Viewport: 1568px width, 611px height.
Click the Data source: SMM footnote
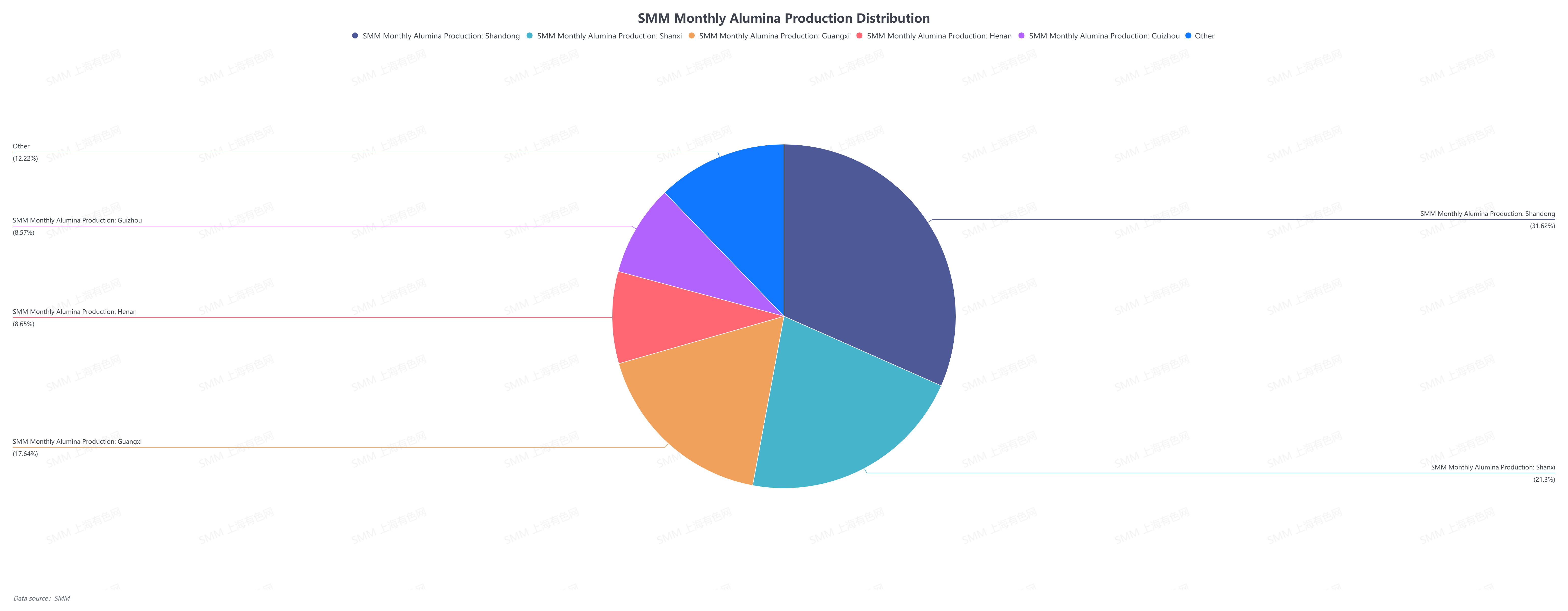(42, 598)
